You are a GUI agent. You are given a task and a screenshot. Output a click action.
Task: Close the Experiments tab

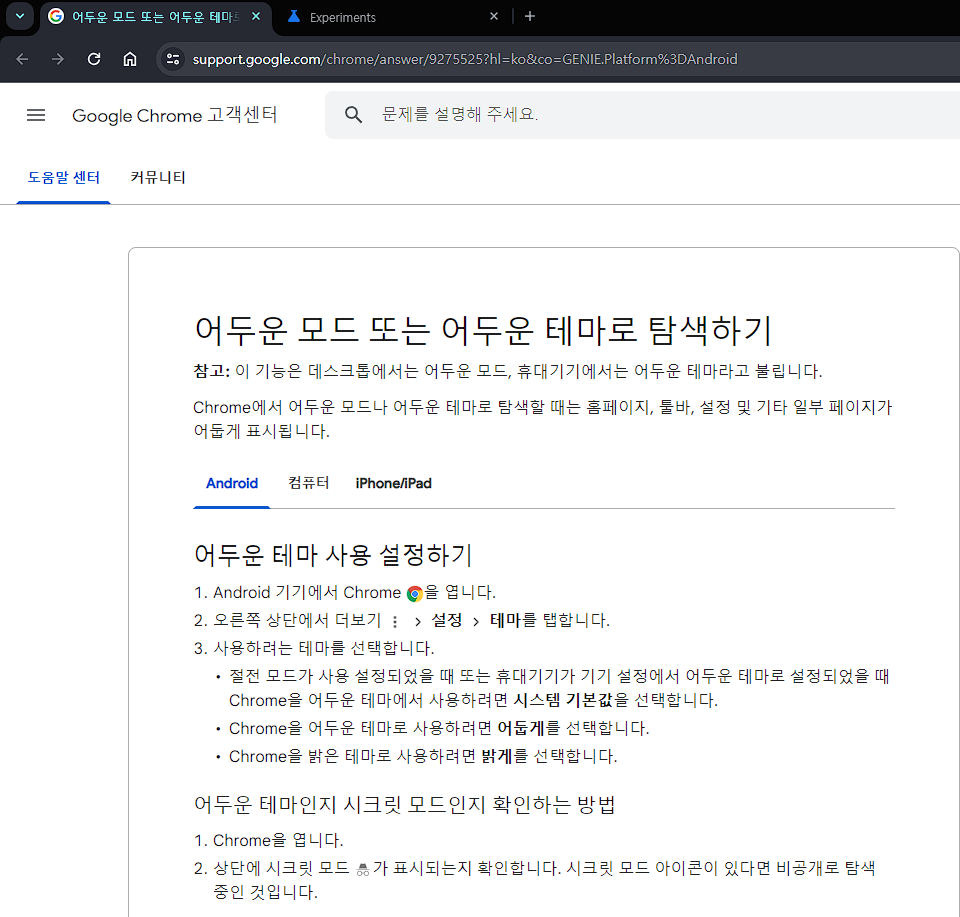[494, 17]
